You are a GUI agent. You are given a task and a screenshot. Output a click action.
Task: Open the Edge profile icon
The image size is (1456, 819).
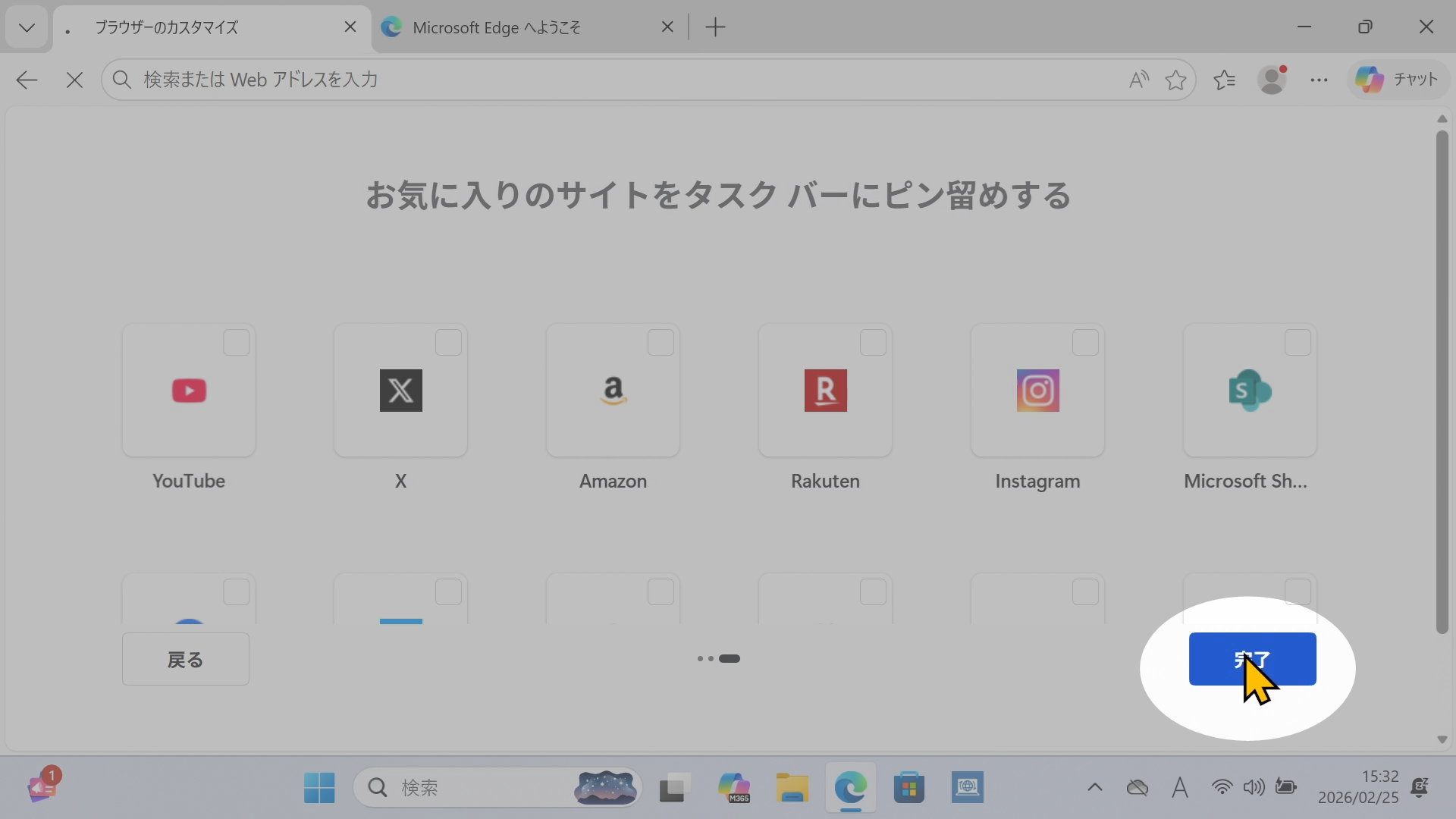click(x=1272, y=80)
